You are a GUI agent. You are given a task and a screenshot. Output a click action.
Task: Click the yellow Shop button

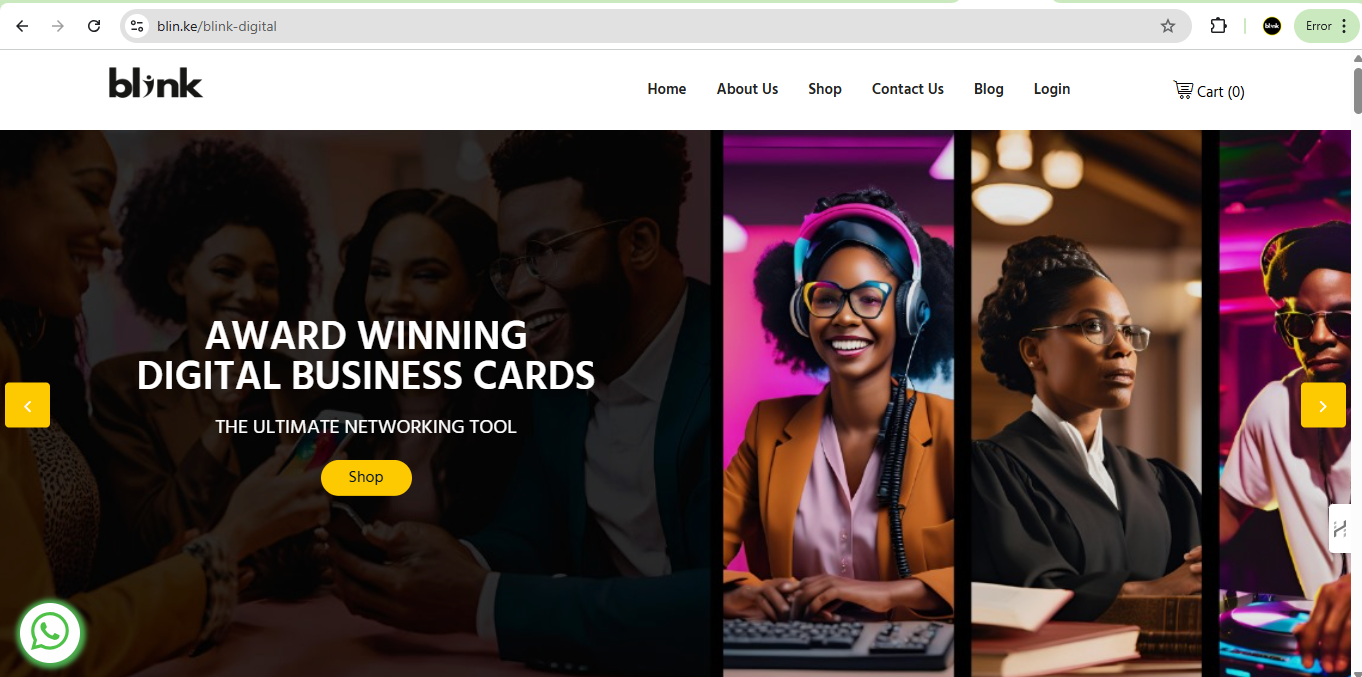[366, 477]
